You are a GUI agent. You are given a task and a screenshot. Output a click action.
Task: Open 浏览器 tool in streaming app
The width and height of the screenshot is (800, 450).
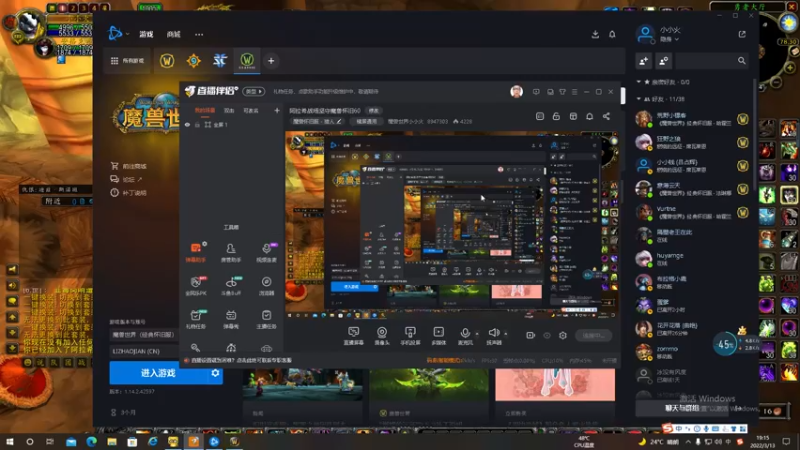click(x=266, y=286)
